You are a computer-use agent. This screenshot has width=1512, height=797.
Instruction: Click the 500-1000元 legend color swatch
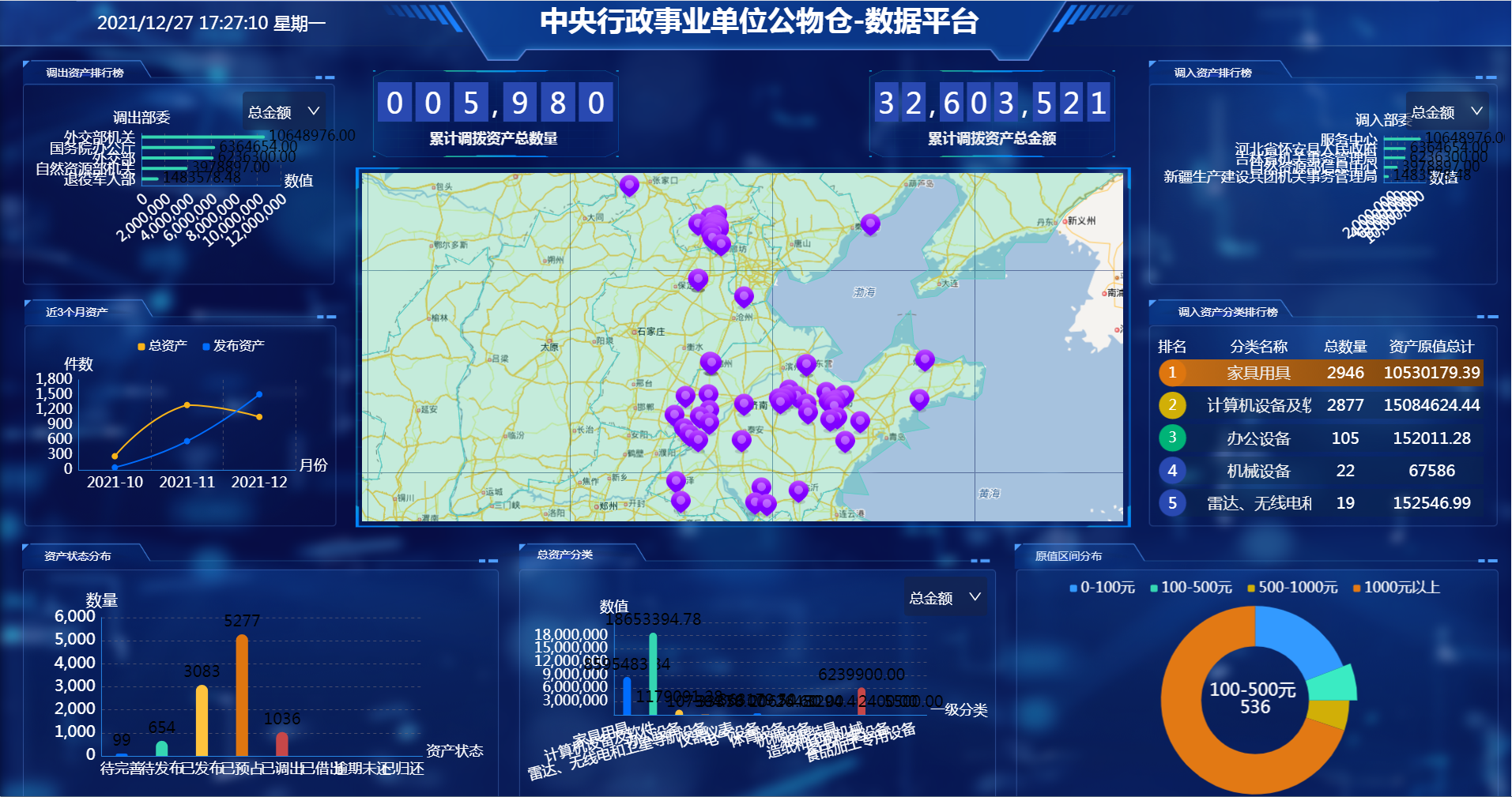tap(1251, 588)
